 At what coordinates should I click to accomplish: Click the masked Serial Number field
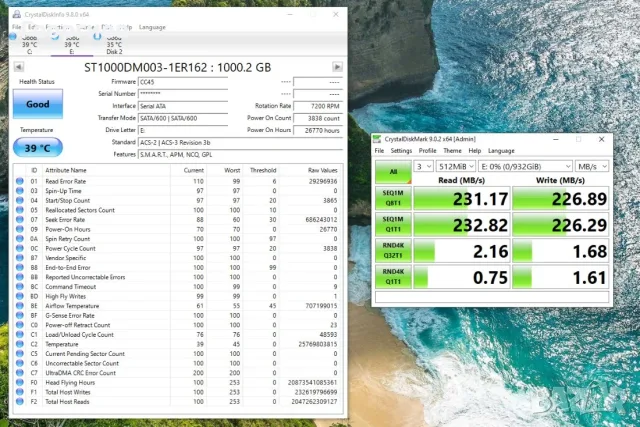[x=183, y=94]
